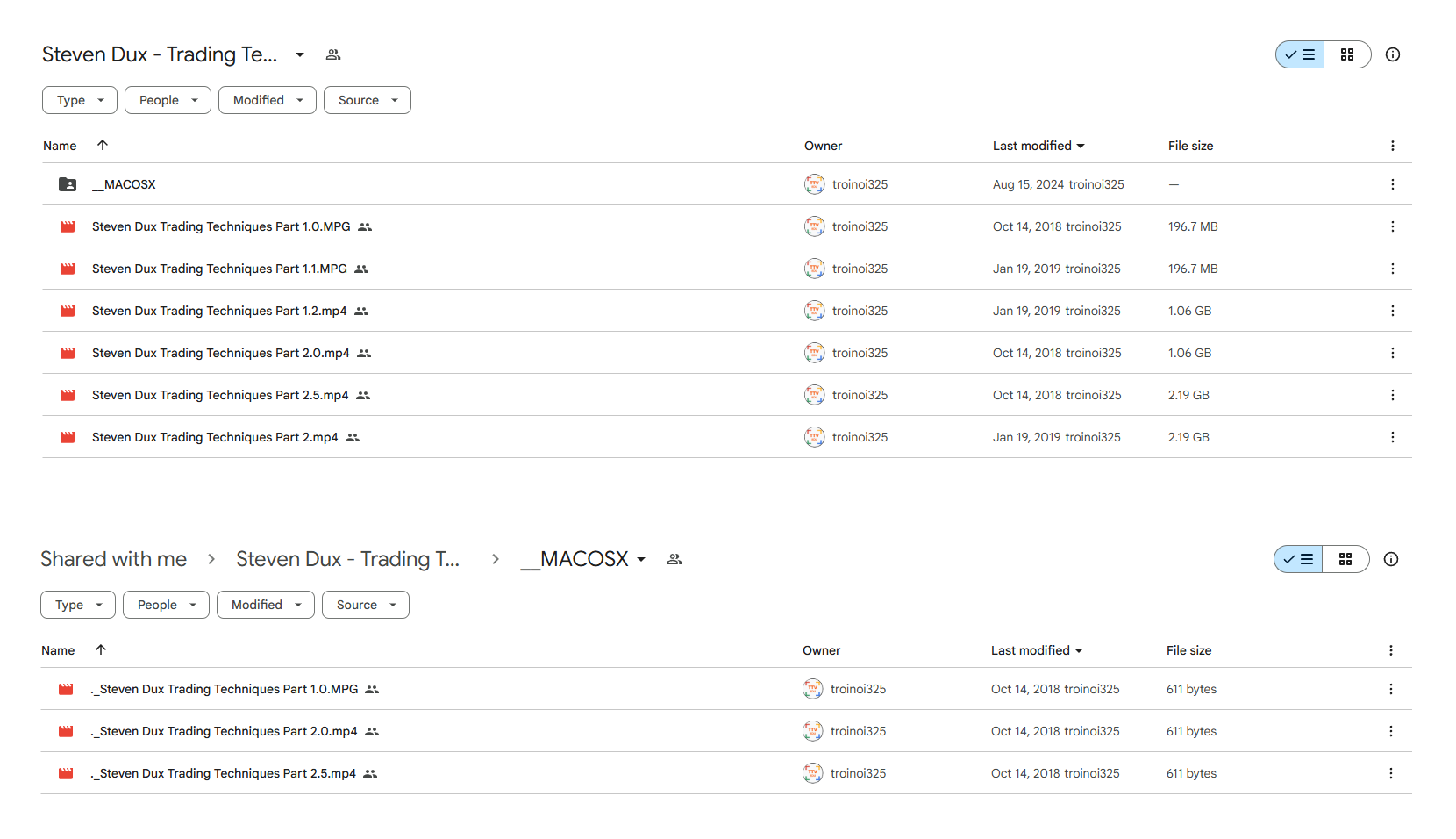Click the shared folder icon of the __MACOSX row
This screenshot has height=839, width=1456.
click(68, 184)
